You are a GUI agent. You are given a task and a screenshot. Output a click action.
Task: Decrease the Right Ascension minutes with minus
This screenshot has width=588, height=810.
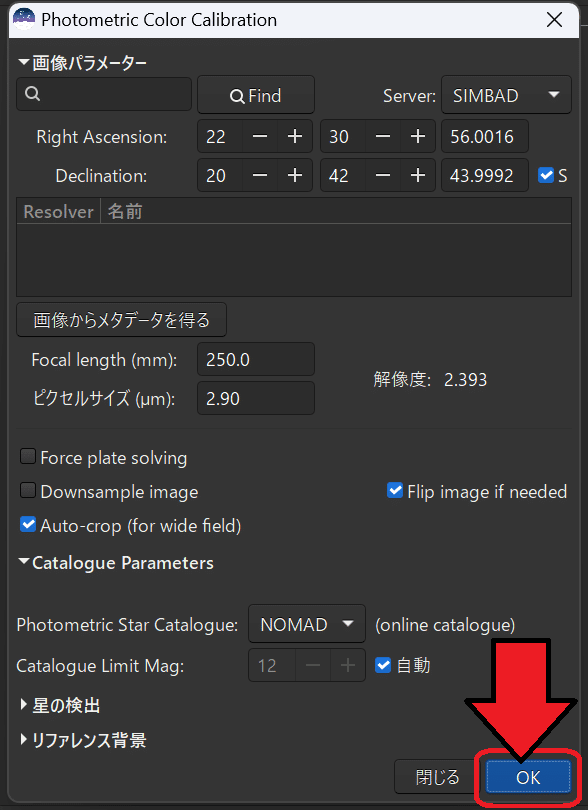pos(383,136)
